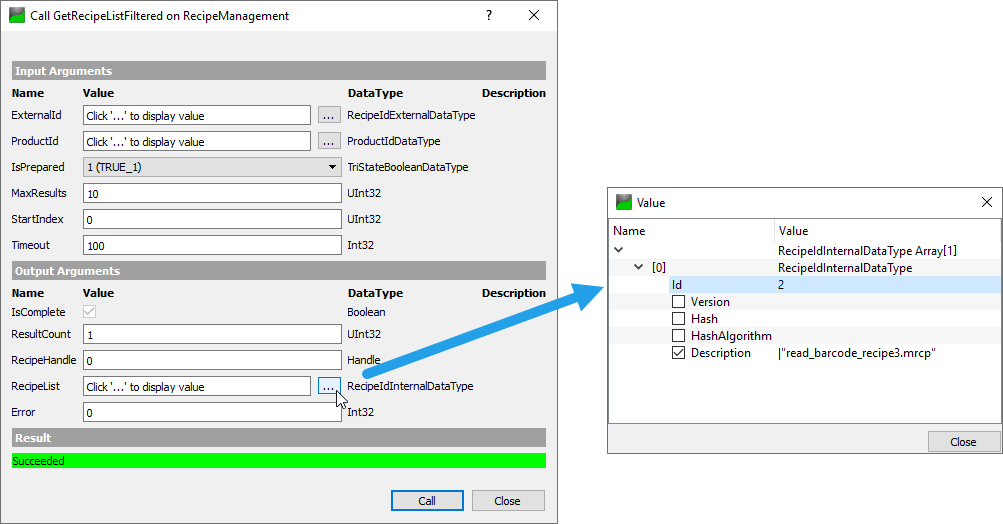Open RecipeList value with ellipsis button
Screen dimensions: 1003x524
tap(329, 386)
